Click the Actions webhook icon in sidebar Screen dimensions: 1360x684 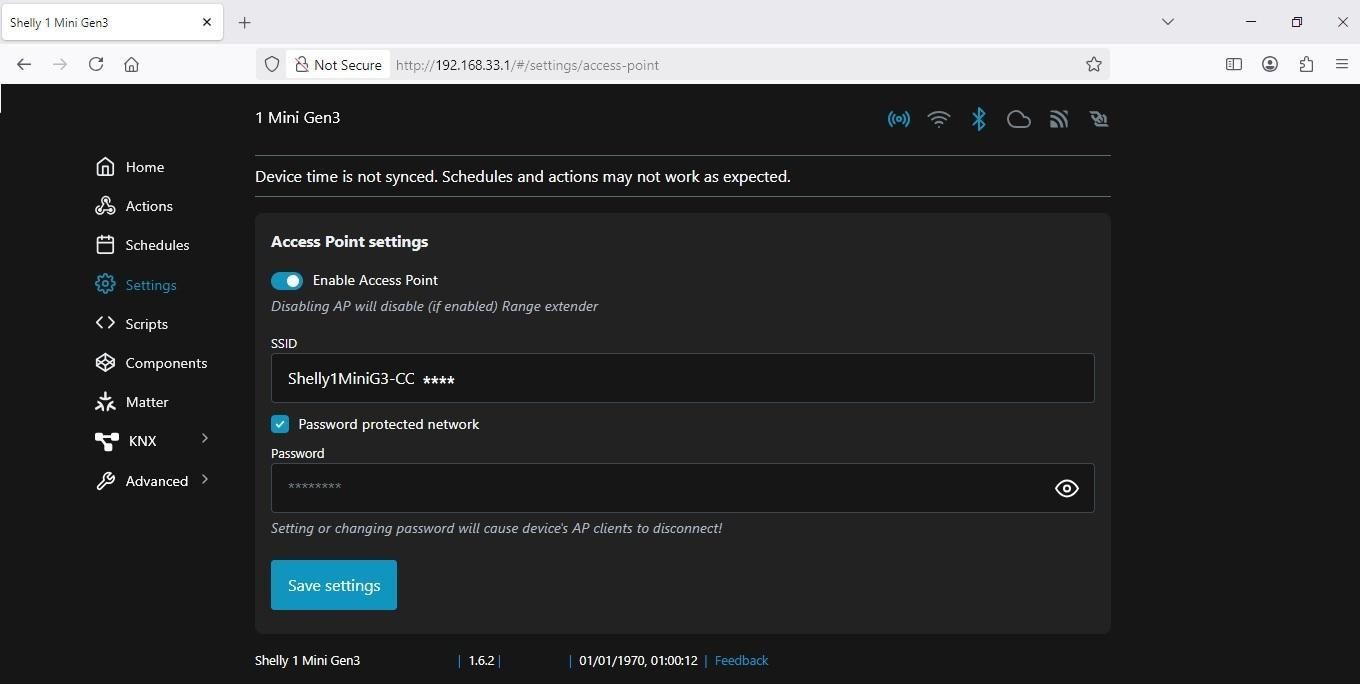[x=105, y=205]
